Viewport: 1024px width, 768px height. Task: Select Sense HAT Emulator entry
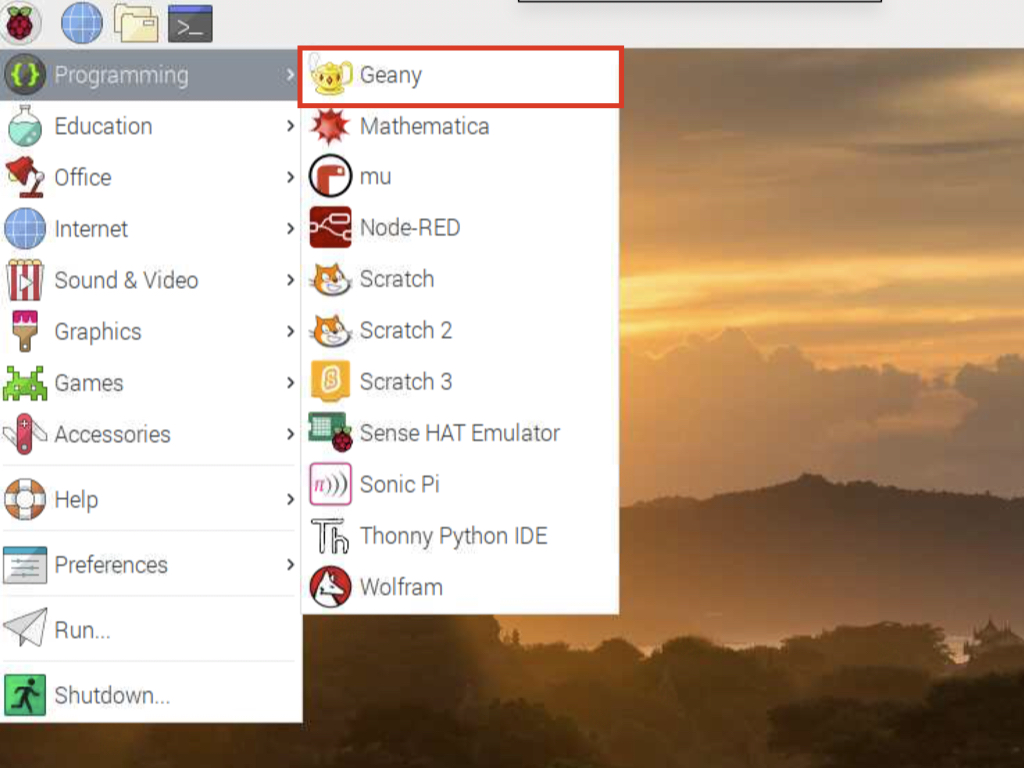(460, 432)
